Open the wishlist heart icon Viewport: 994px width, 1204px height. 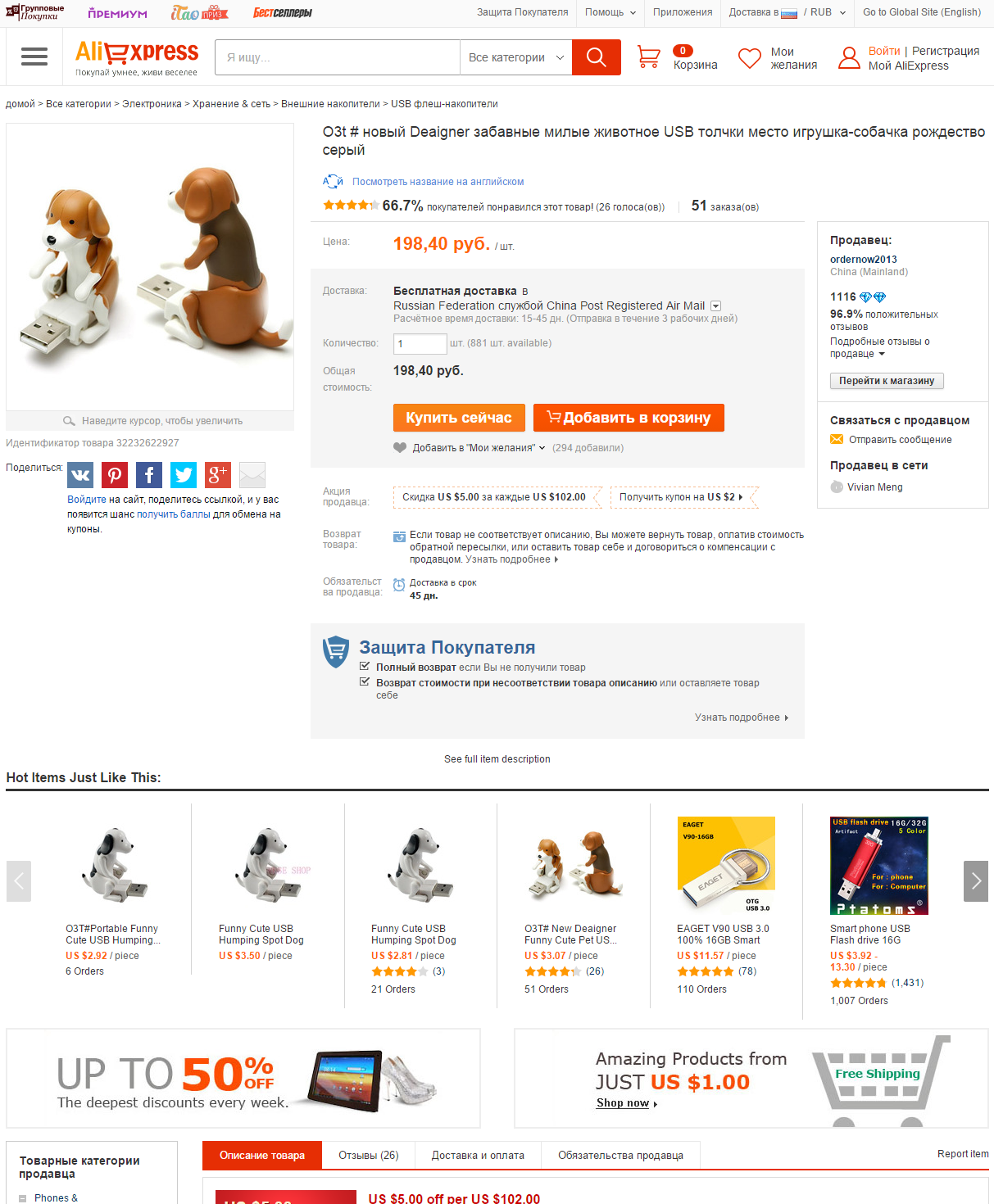[750, 58]
